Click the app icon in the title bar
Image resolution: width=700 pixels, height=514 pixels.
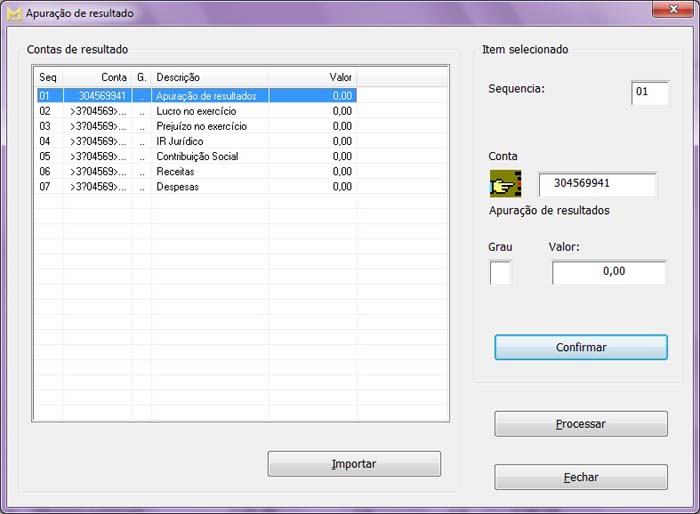14,14
